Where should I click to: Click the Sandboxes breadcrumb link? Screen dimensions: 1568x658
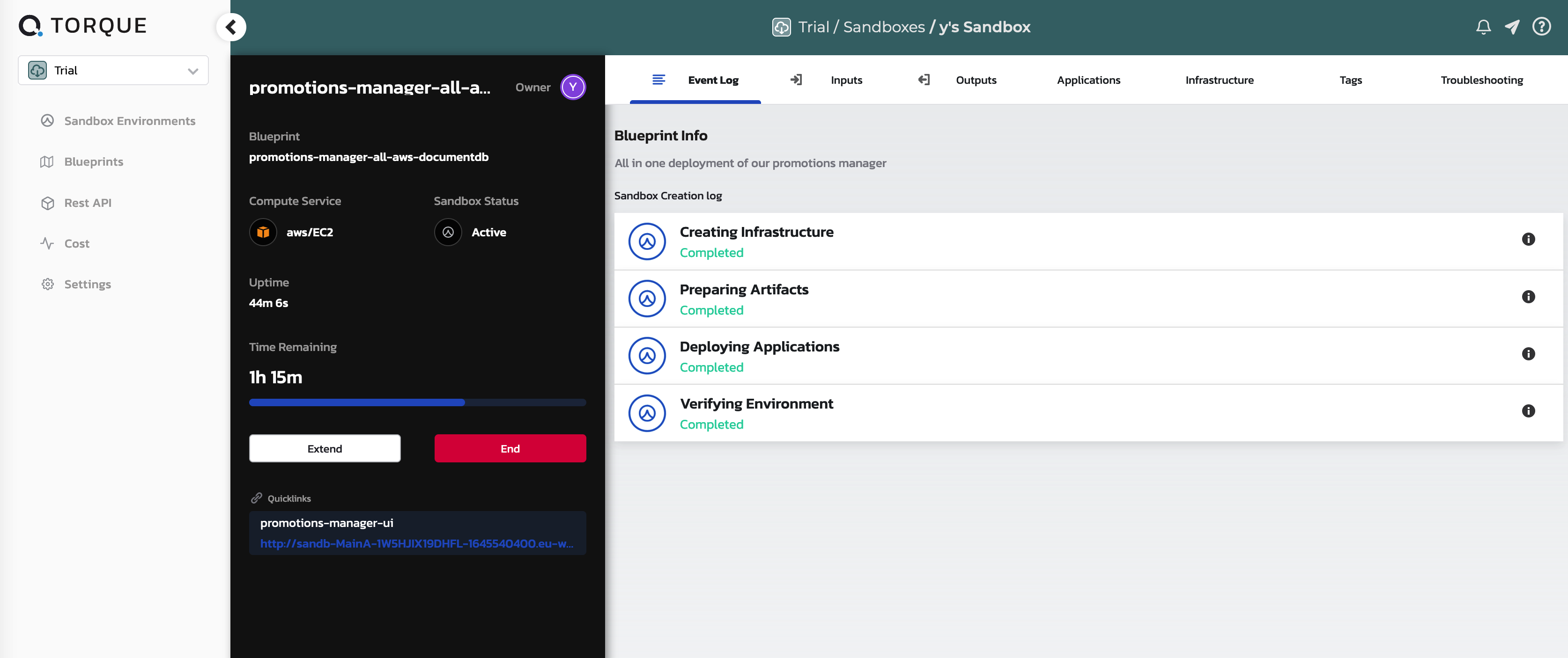(884, 27)
